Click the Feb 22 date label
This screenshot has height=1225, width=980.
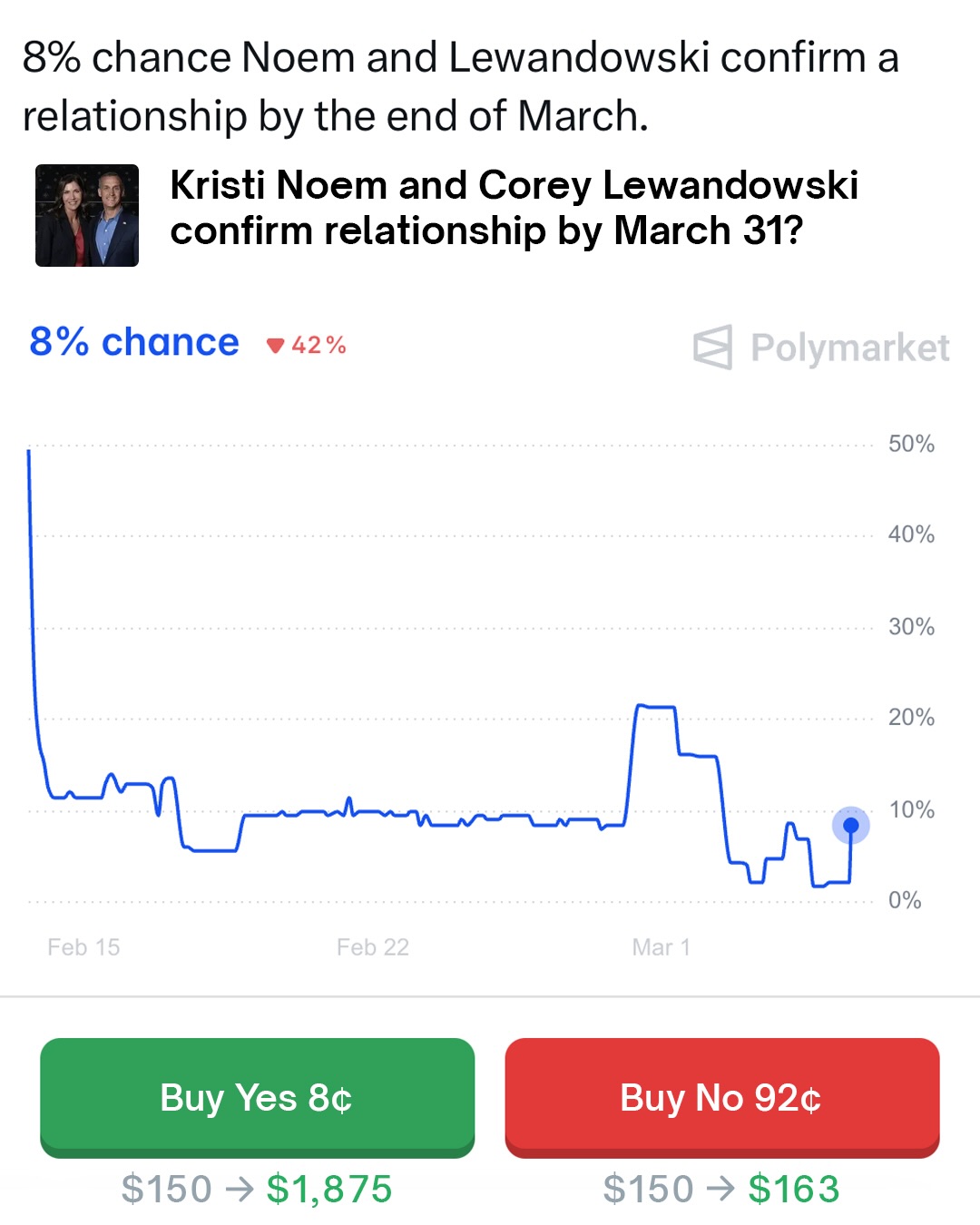[x=373, y=947]
